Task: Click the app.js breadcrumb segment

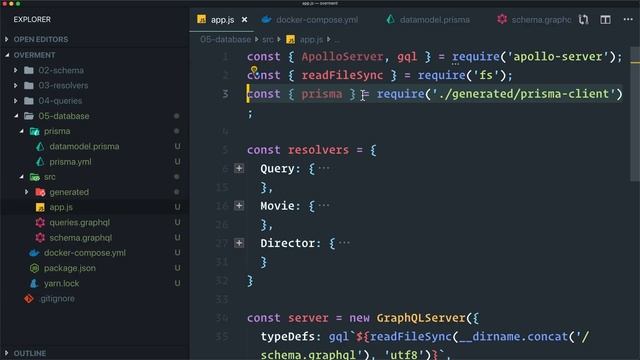Action: tap(311, 40)
